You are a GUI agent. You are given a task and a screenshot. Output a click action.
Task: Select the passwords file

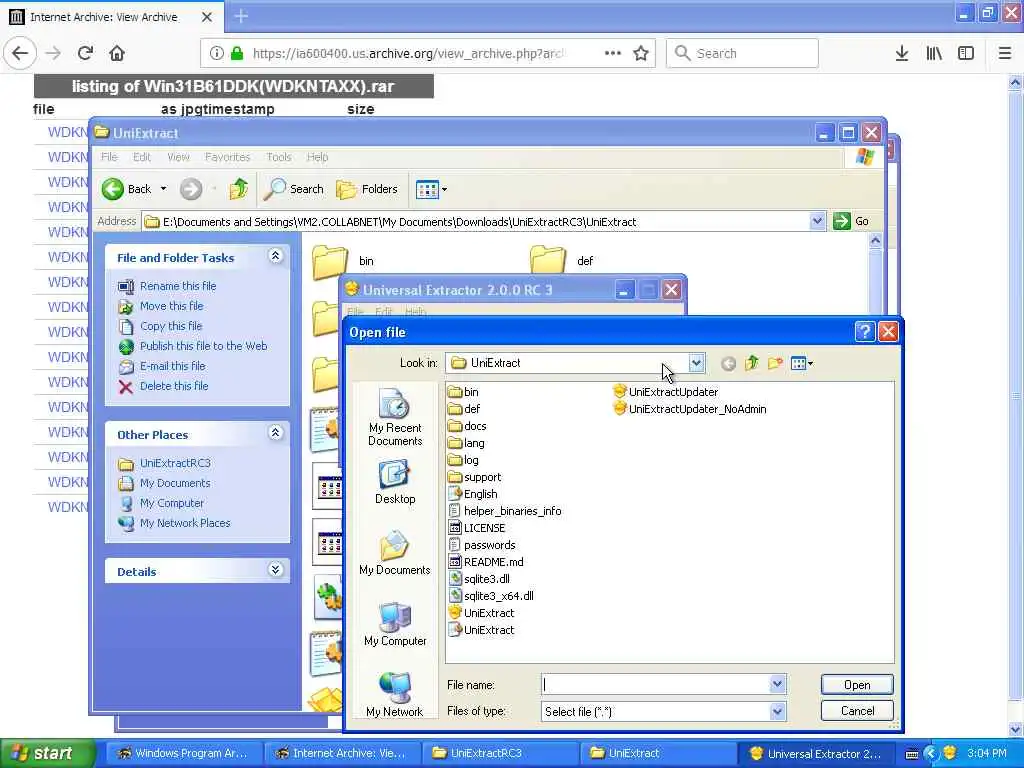pyautogui.click(x=483, y=545)
